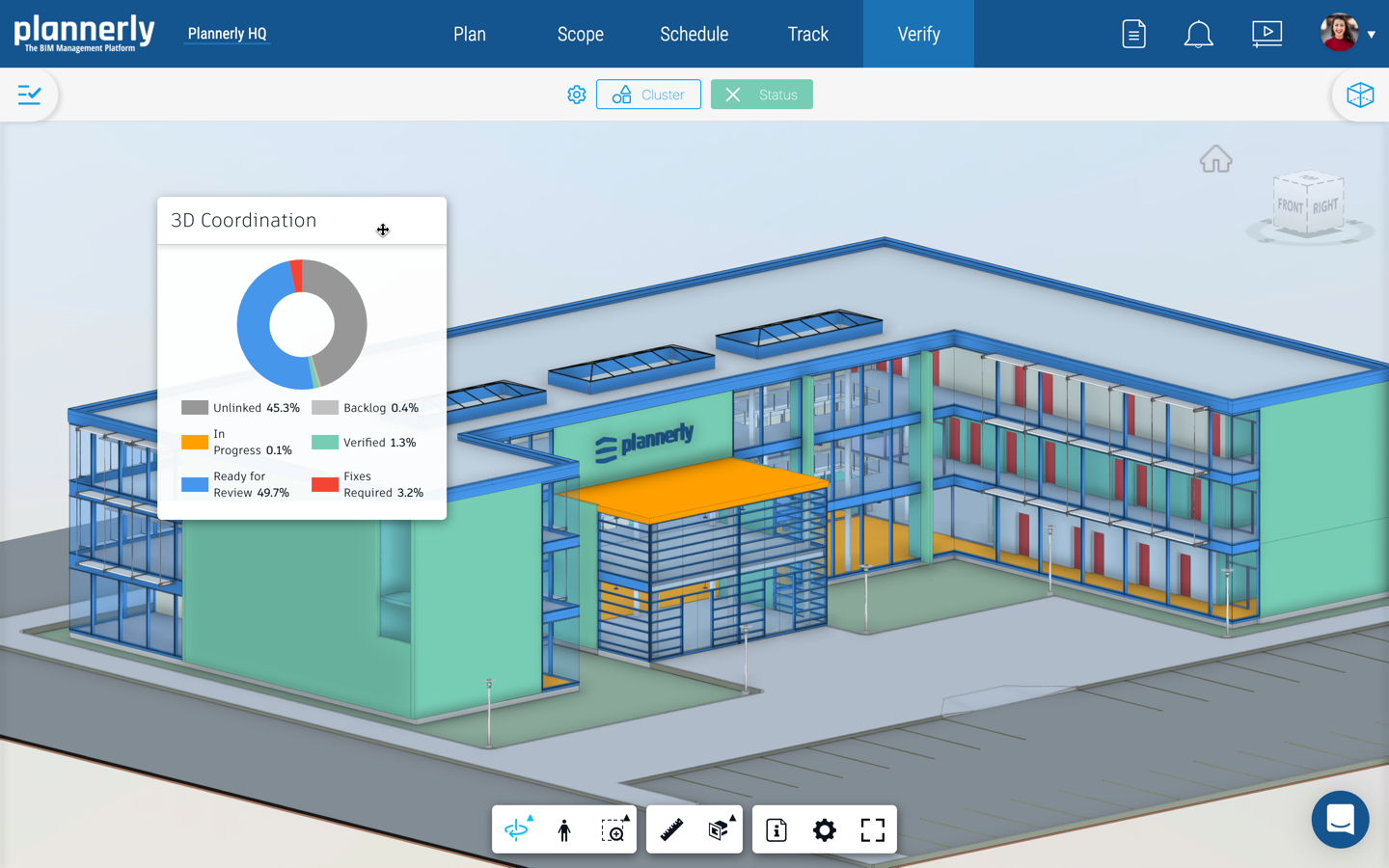This screenshot has height=868, width=1389.
Task: Click the Unlinked gray legend swatch
Action: click(x=195, y=408)
